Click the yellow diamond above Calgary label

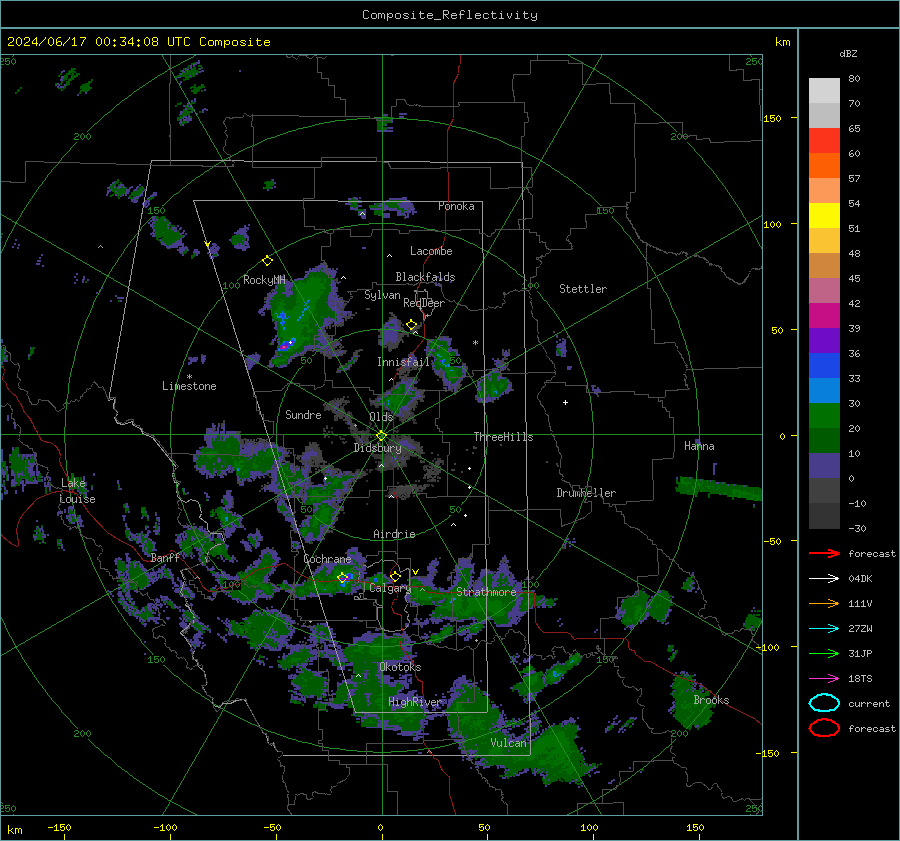[x=395, y=576]
